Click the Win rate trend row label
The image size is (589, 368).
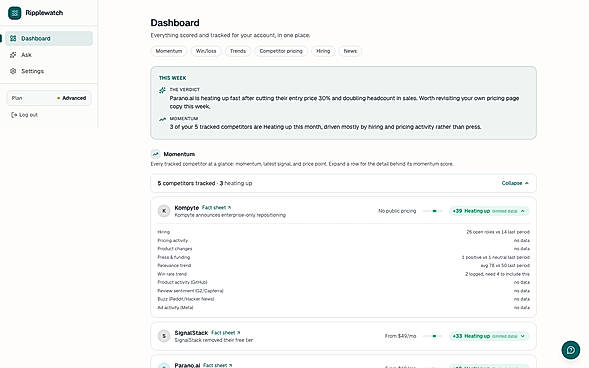click(x=172, y=274)
